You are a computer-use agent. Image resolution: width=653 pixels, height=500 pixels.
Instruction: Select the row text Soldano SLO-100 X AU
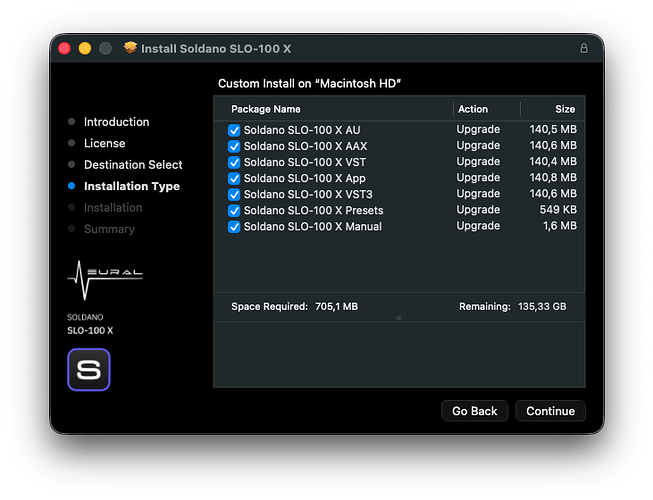[302, 130]
